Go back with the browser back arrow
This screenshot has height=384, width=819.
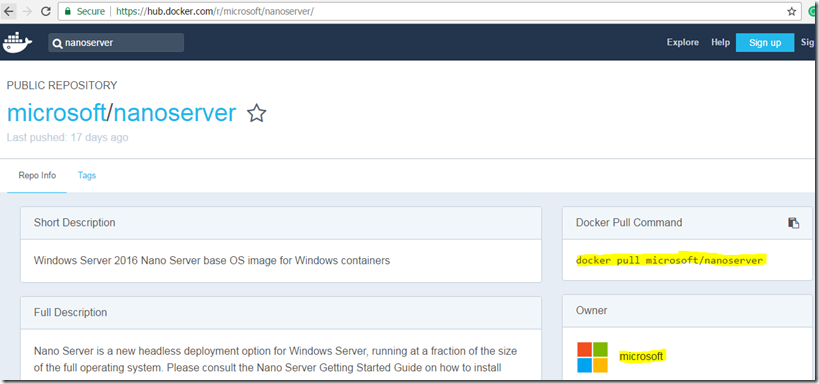click(x=9, y=11)
